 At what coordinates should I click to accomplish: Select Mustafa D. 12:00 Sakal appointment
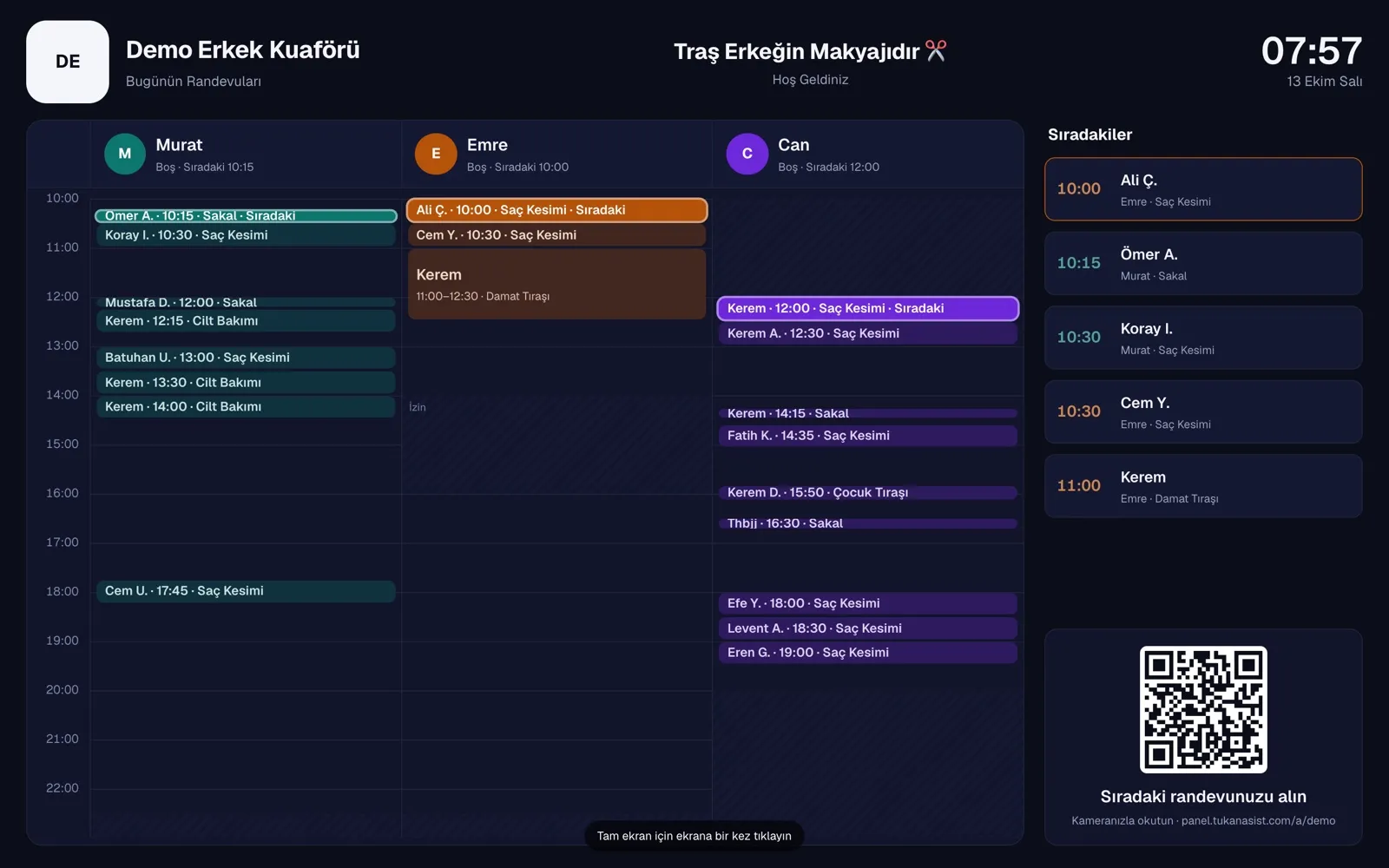tap(246, 302)
